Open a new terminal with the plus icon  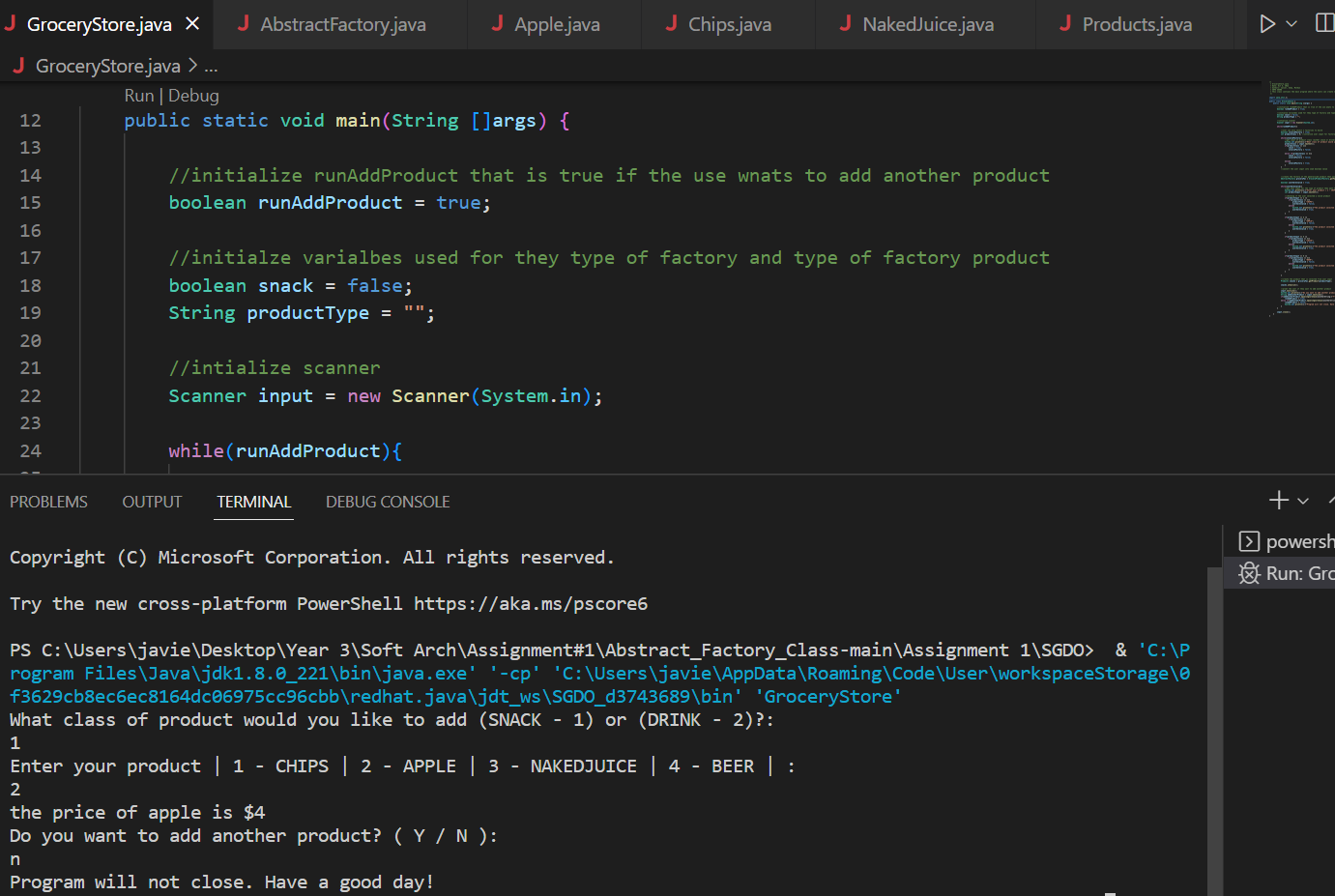click(x=1277, y=501)
